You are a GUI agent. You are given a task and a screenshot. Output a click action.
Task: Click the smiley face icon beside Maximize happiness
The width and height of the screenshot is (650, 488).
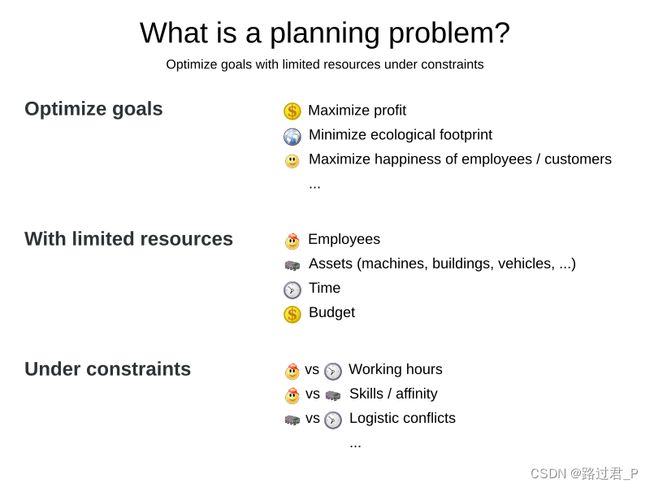[292, 161]
